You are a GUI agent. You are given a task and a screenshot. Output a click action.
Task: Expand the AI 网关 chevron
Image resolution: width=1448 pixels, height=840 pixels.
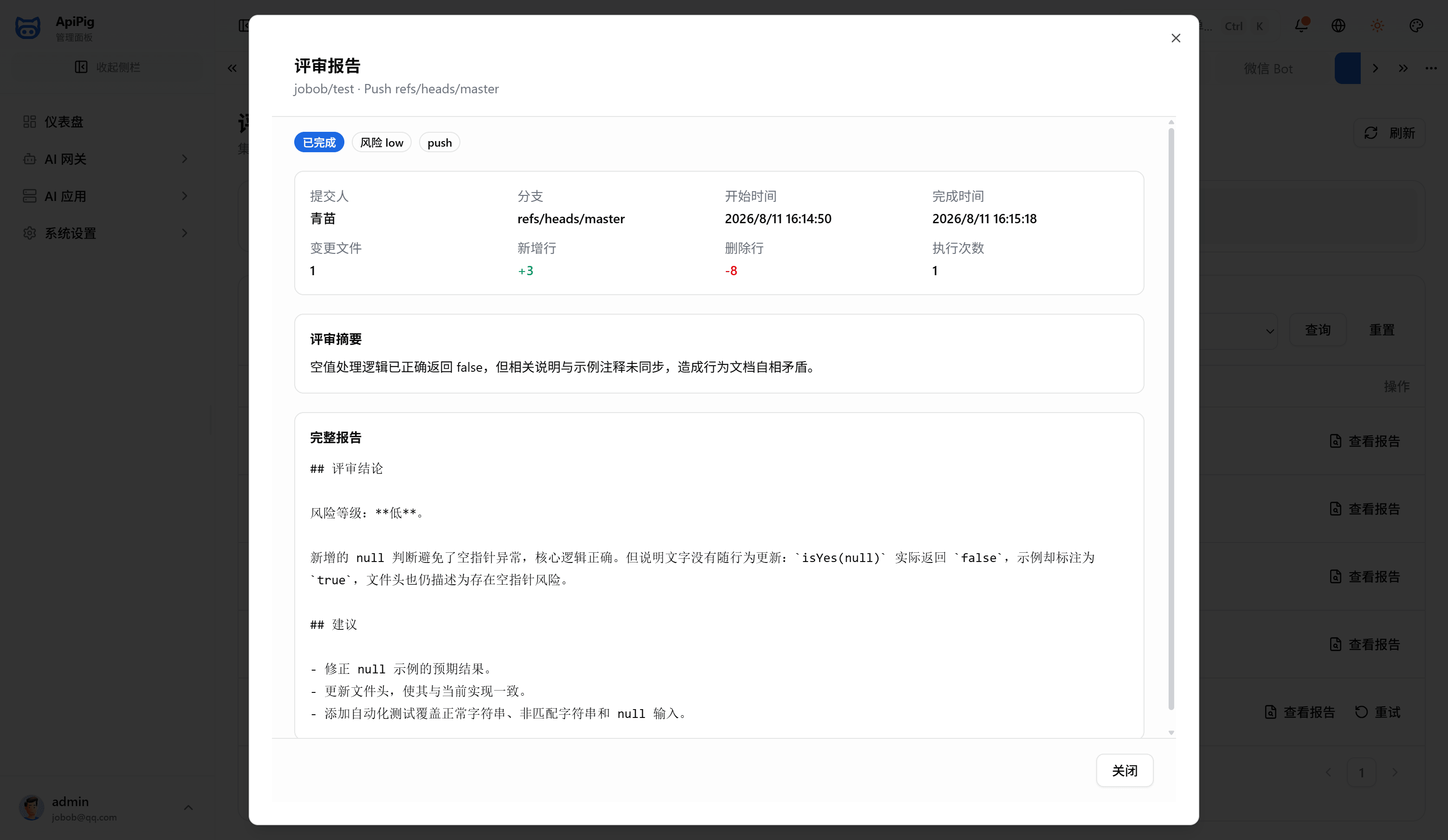point(184,159)
